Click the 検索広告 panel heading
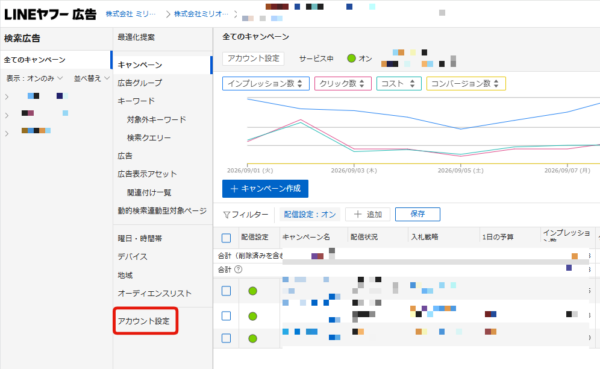 pyautogui.click(x=22, y=38)
